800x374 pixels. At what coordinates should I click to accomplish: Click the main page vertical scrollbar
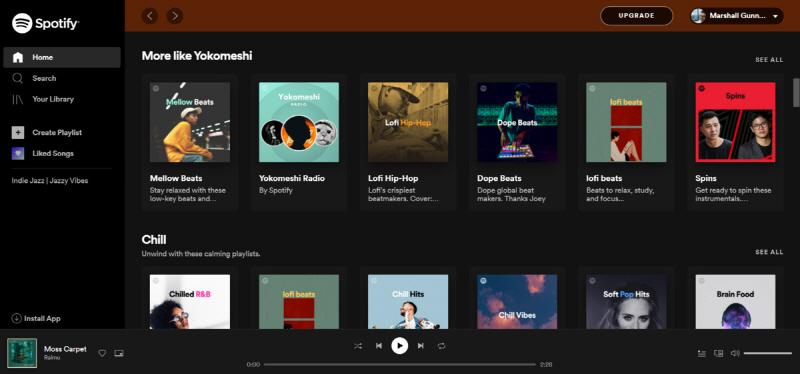tap(796, 92)
